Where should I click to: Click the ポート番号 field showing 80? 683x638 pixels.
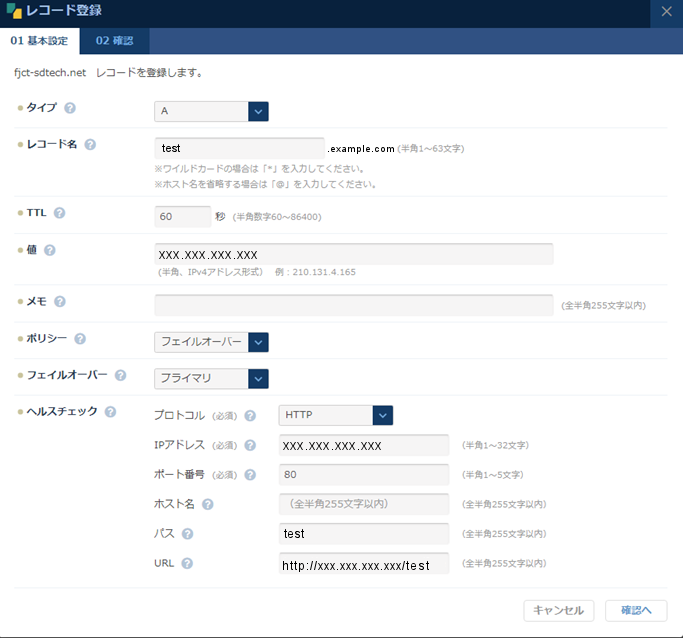click(x=364, y=474)
